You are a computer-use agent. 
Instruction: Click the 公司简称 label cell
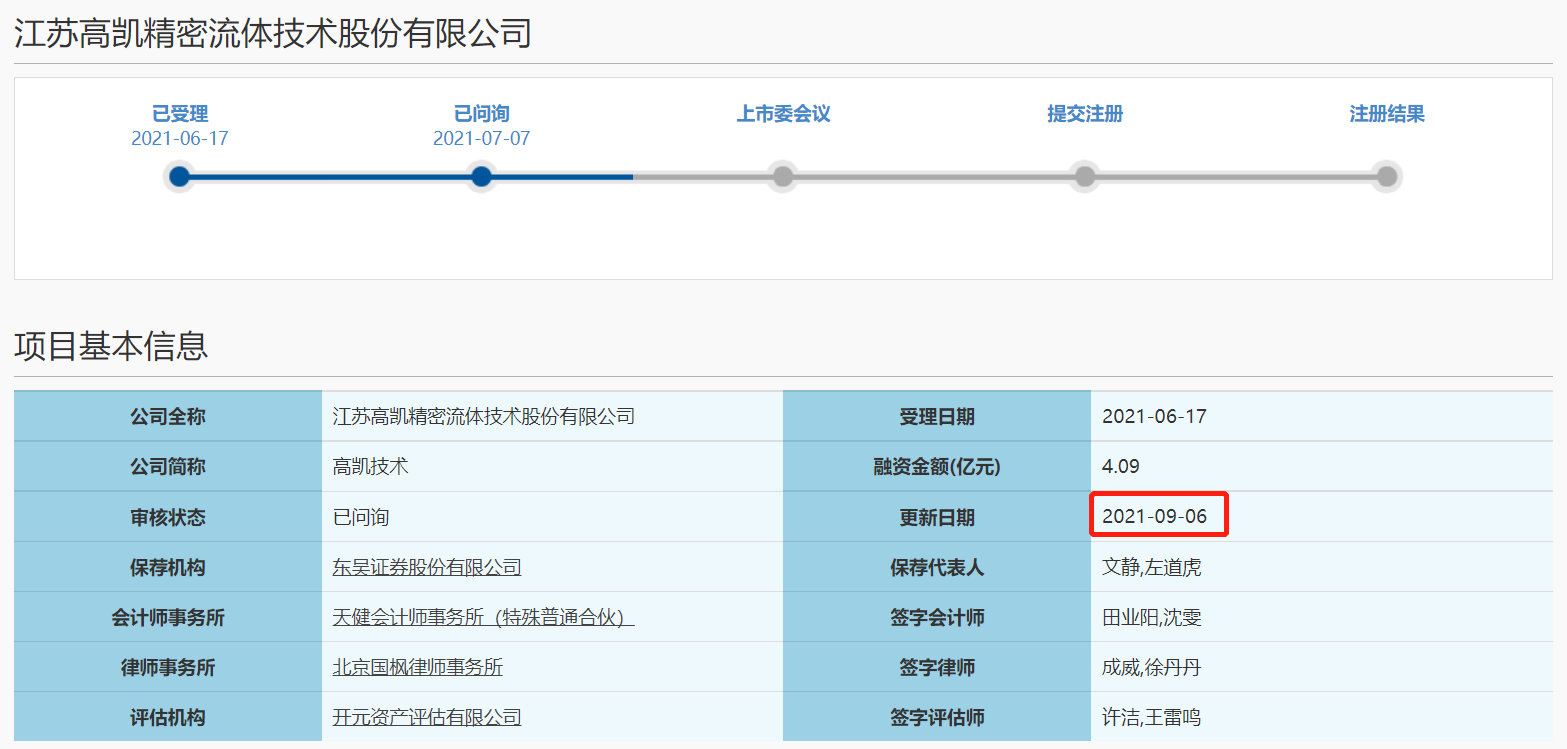pyautogui.click(x=168, y=467)
